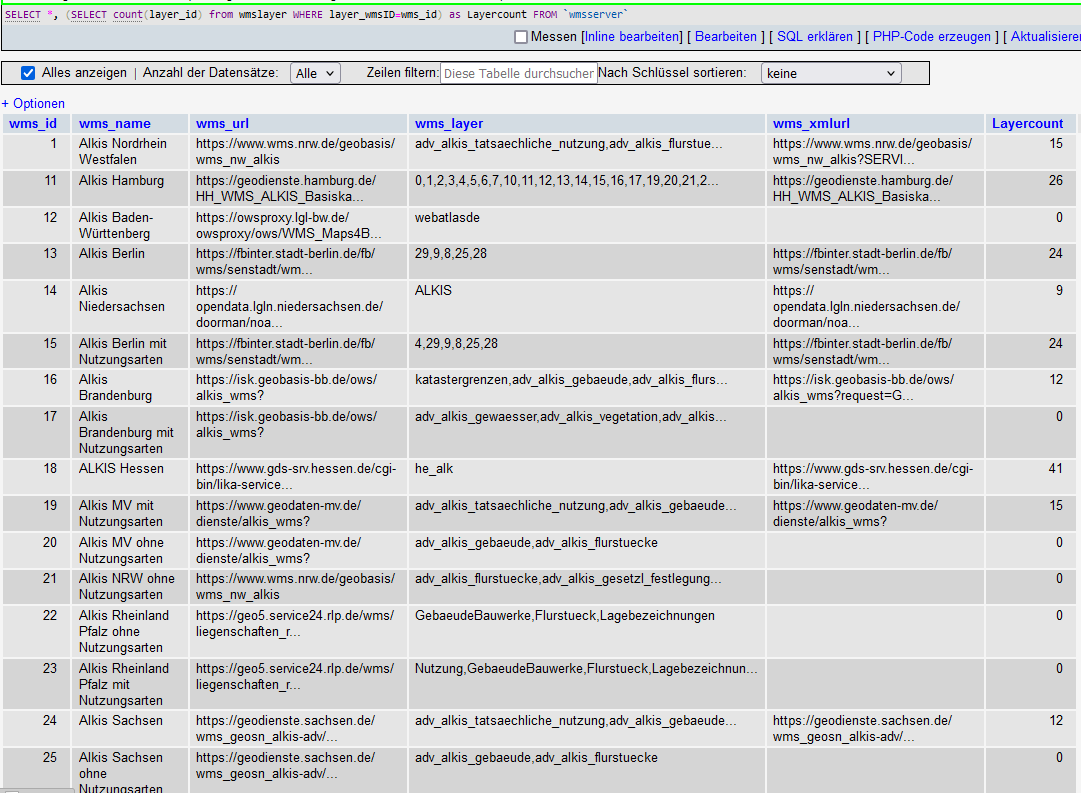Sort by the wms_name column header
The width and height of the screenshot is (1081, 793).
point(115,124)
